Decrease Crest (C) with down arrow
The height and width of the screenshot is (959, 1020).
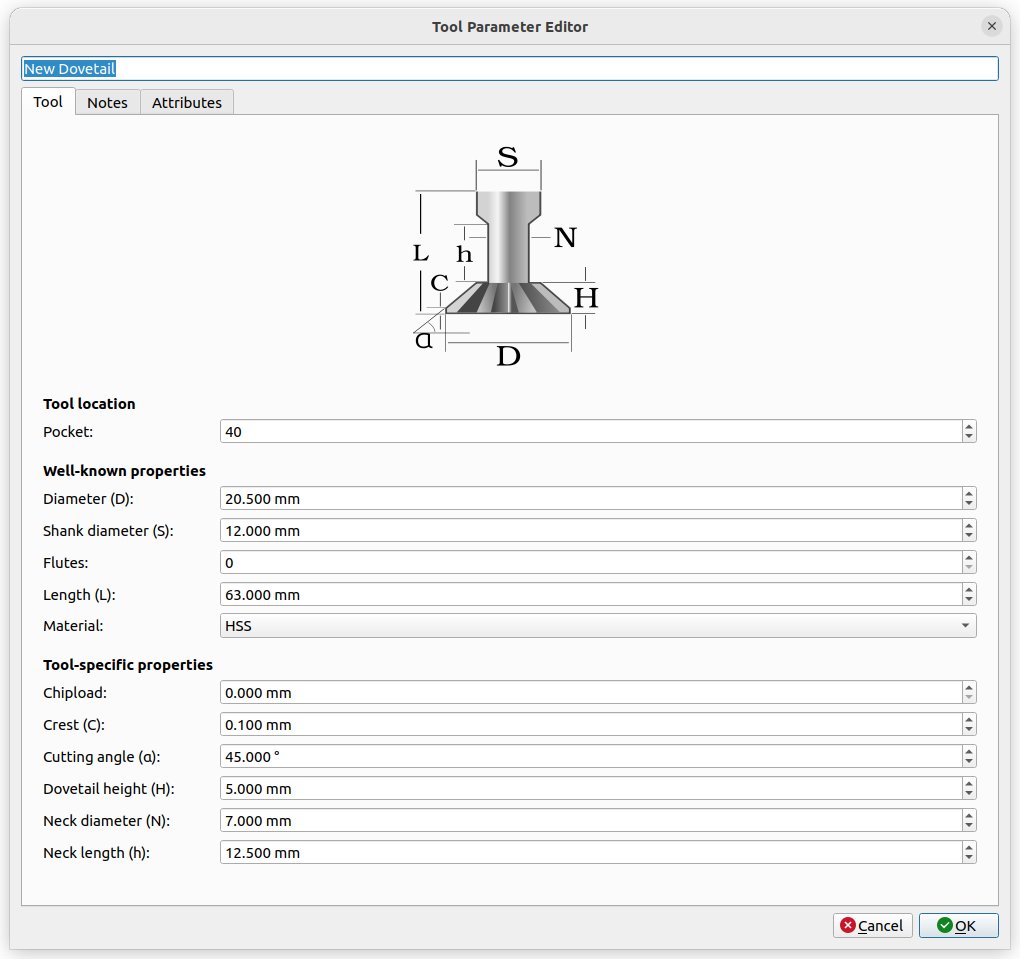pyautogui.click(x=969, y=730)
